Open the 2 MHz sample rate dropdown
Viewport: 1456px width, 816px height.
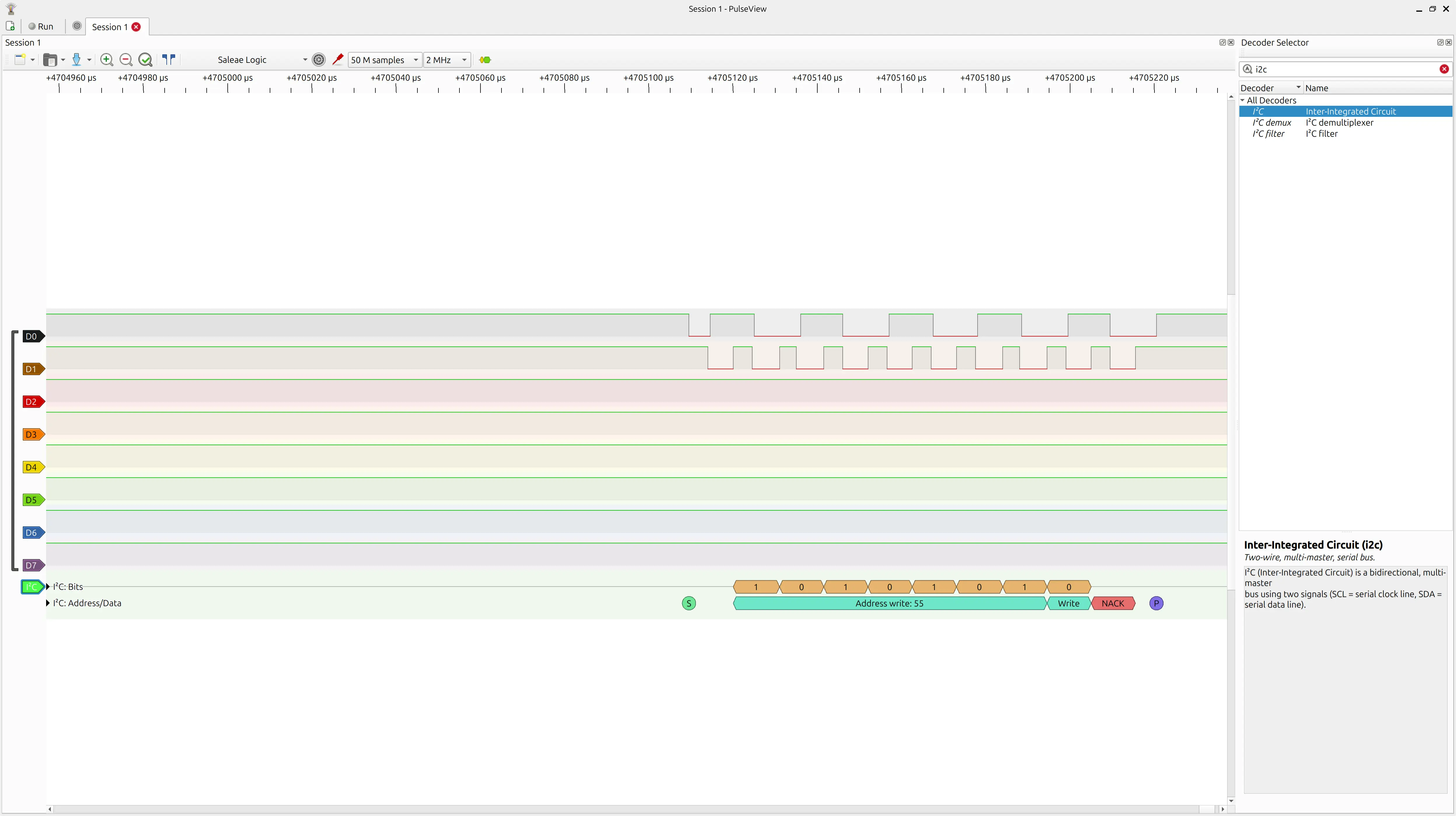[x=447, y=60]
